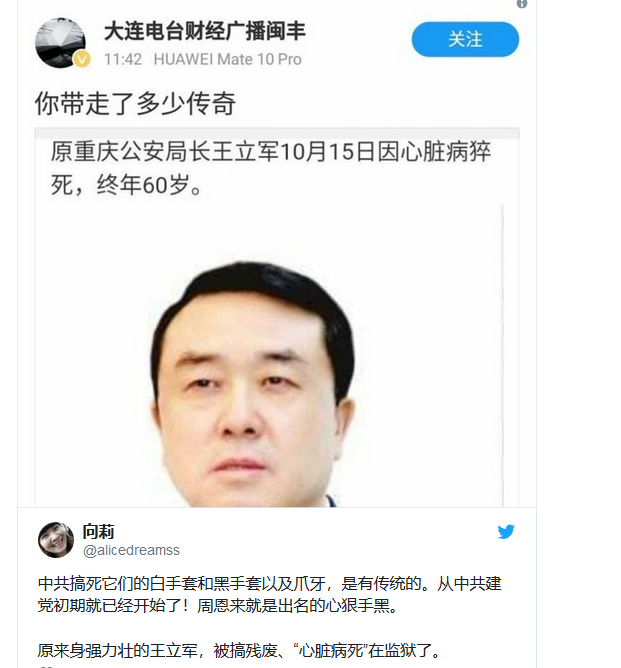Click the 终年60岁 line of the headline
Image resolution: width=621 pixels, height=668 pixels.
point(126,185)
